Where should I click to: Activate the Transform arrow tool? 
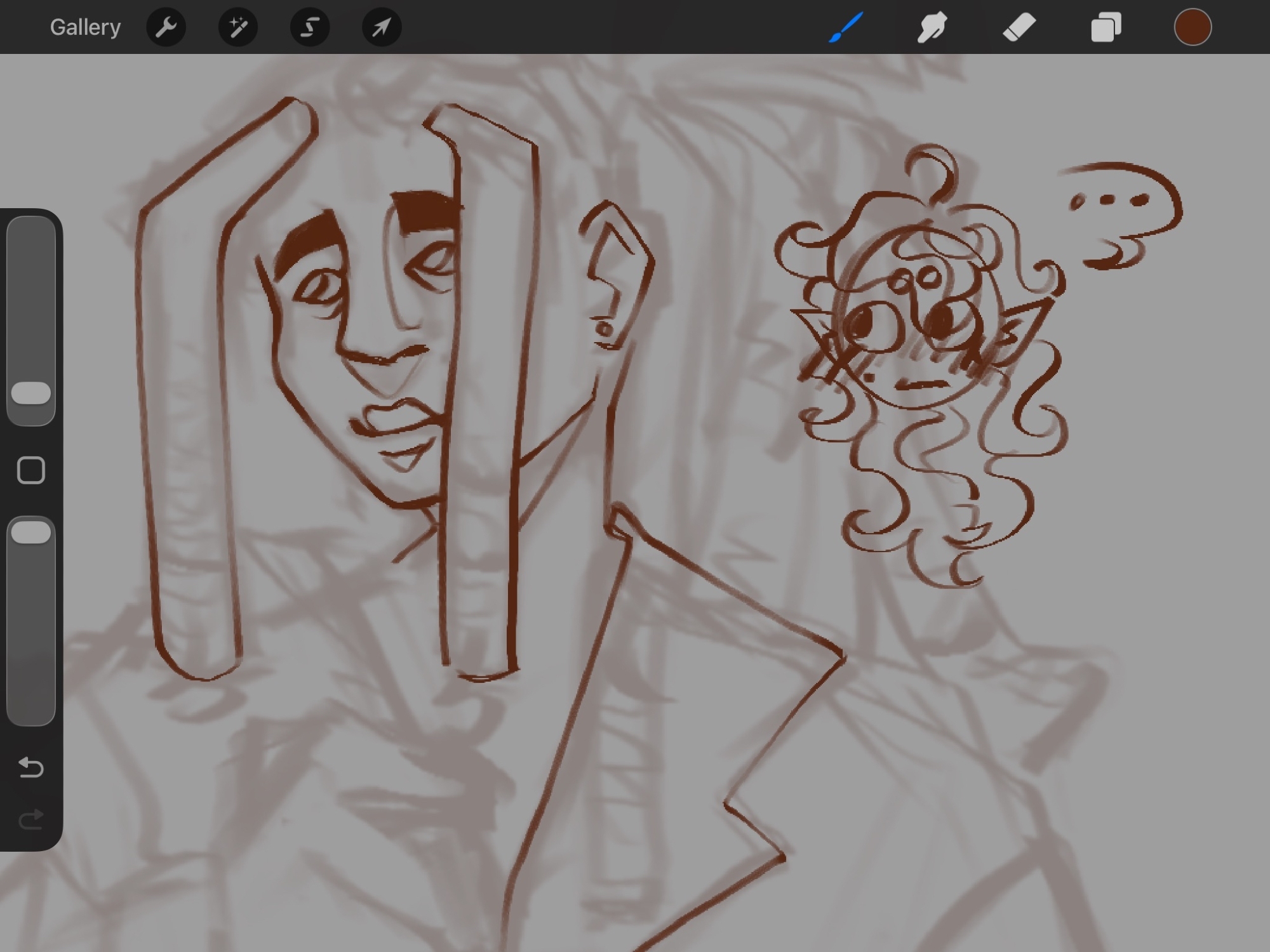tap(382, 27)
